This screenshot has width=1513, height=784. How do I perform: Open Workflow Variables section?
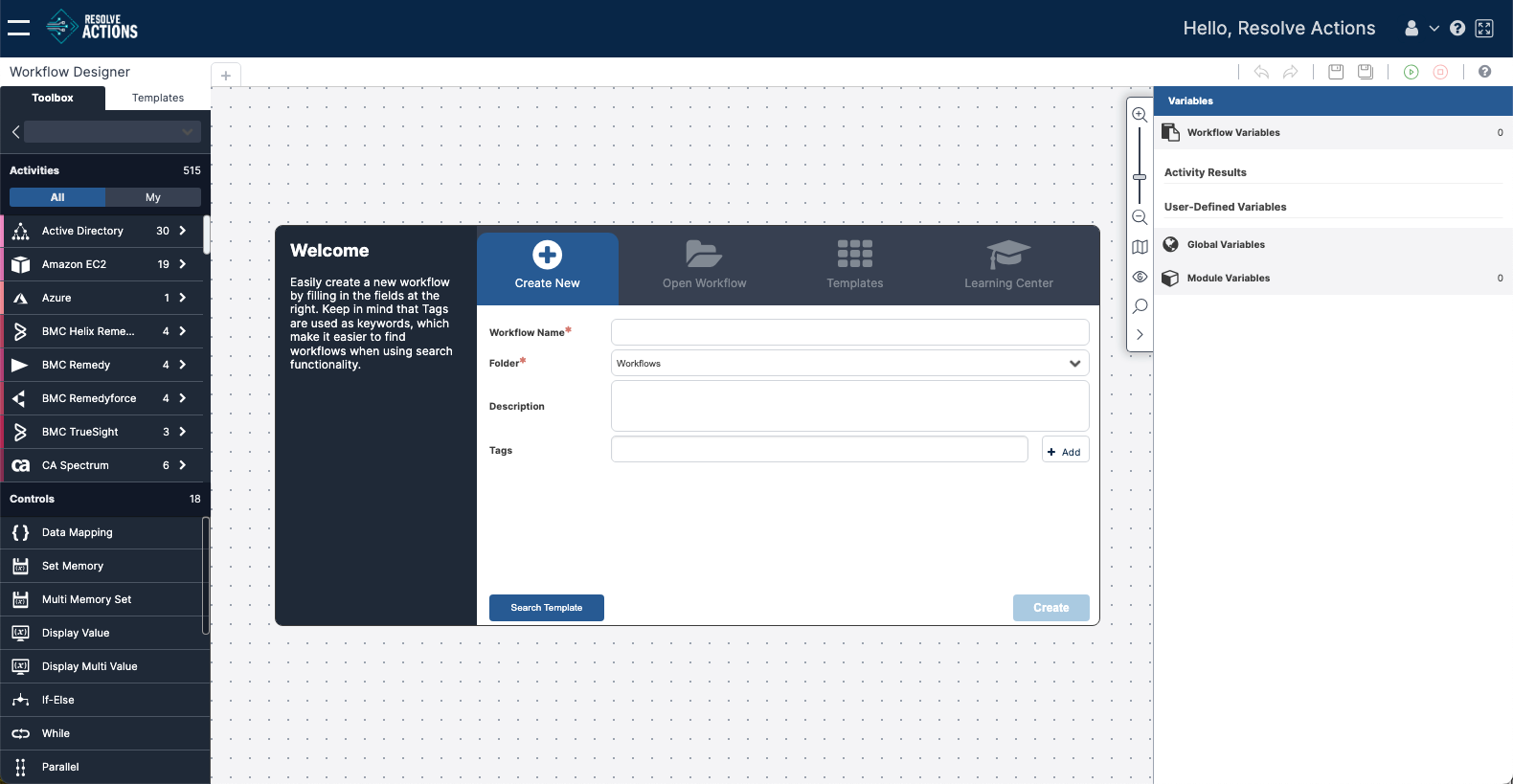[x=1333, y=132]
